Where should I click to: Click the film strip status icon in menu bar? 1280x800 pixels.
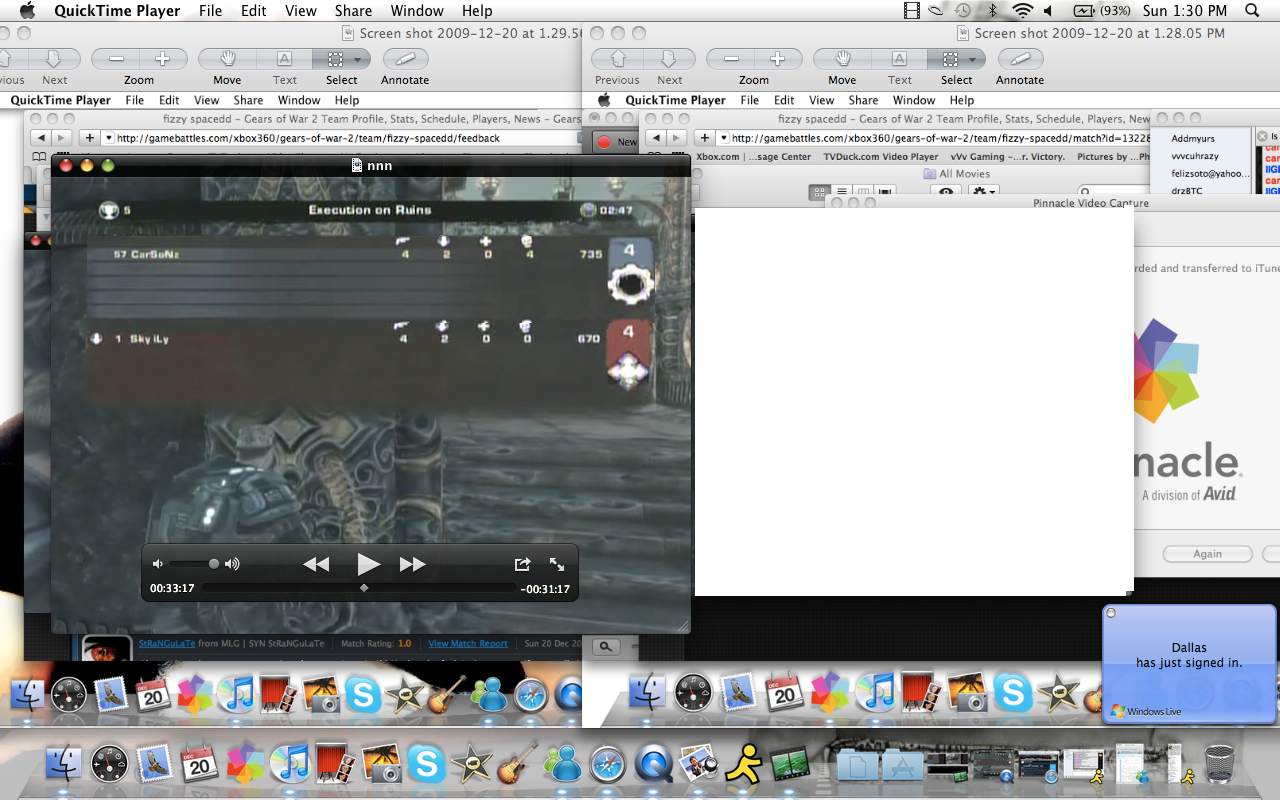(x=911, y=11)
